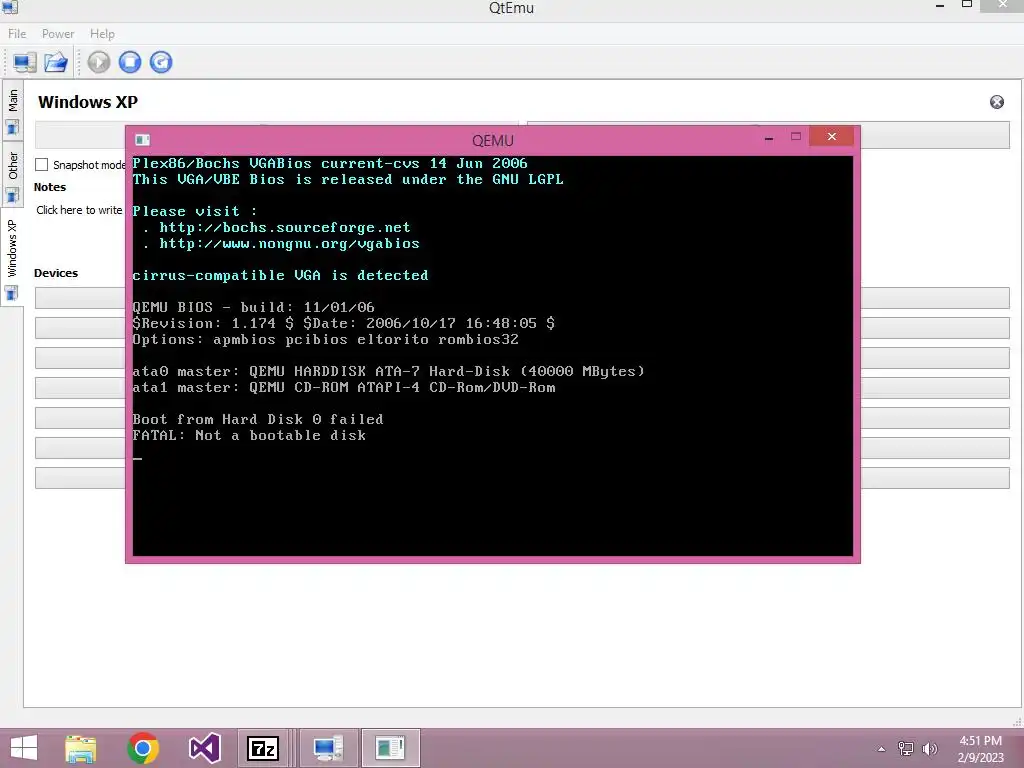This screenshot has width=1024, height=768.
Task: Open the Help menu
Action: [103, 34]
